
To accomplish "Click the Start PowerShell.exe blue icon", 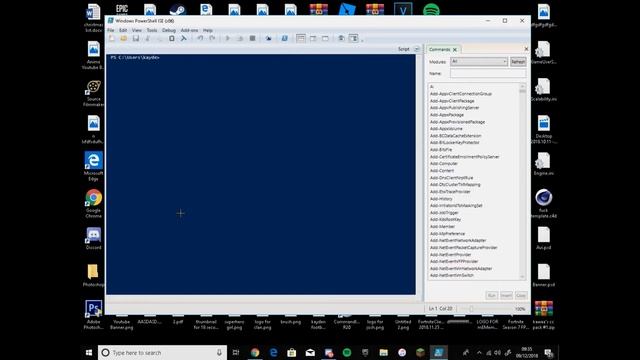I will [284, 38].
